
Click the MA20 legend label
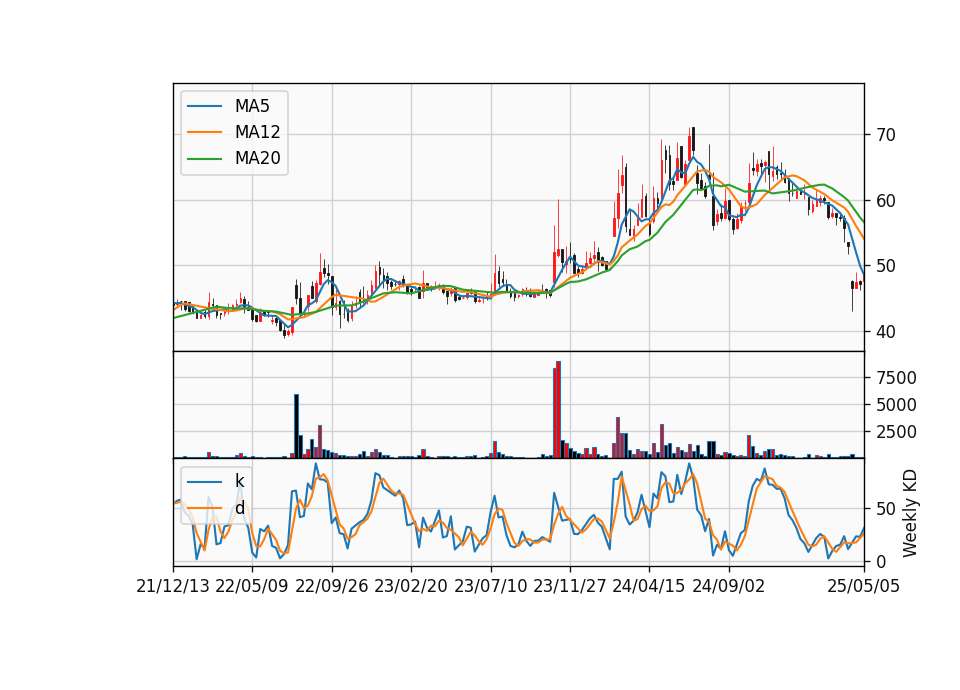click(x=257, y=159)
